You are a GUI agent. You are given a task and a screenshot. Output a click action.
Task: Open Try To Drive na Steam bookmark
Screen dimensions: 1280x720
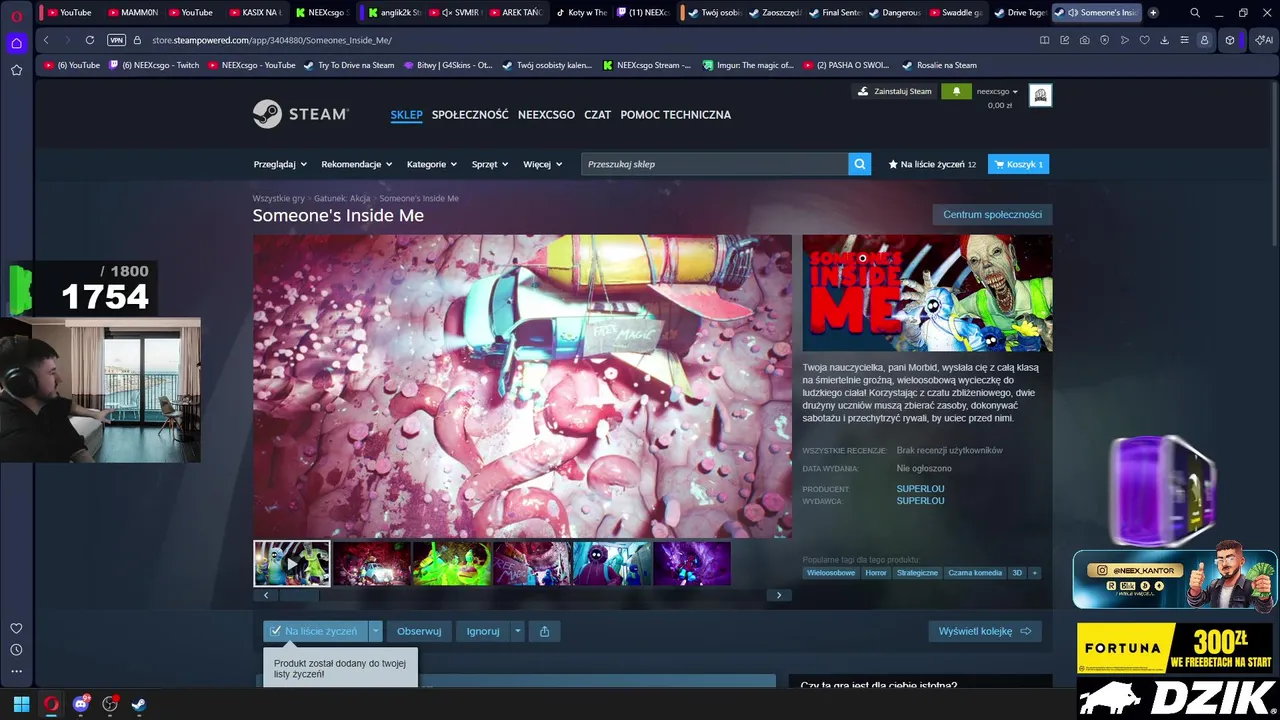pyautogui.click(x=349, y=65)
